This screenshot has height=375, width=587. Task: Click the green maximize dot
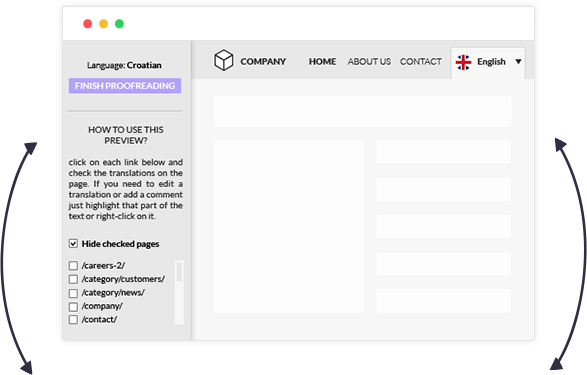pyautogui.click(x=119, y=24)
